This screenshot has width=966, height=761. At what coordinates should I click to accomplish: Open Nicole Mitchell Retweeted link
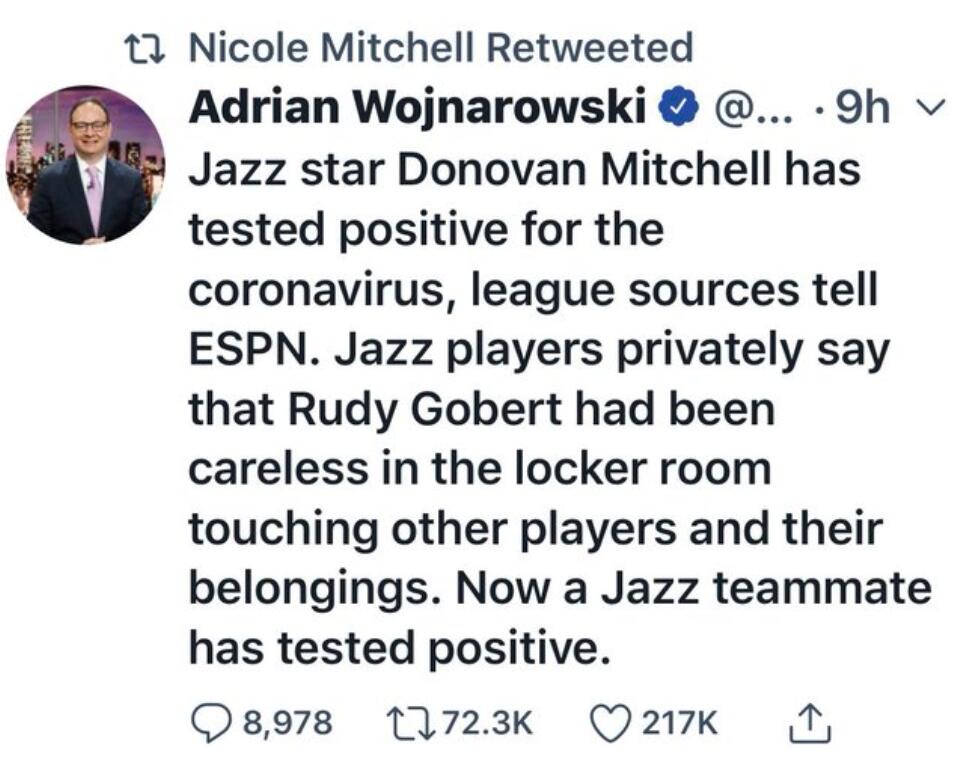tap(441, 48)
